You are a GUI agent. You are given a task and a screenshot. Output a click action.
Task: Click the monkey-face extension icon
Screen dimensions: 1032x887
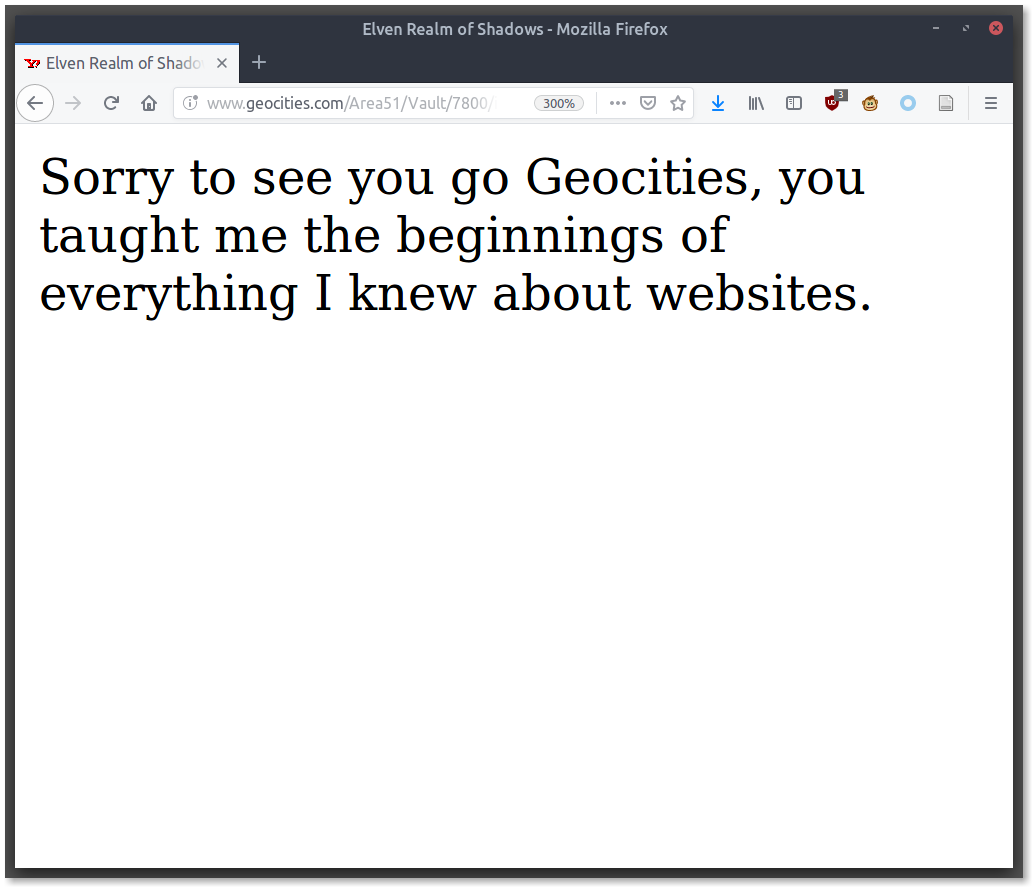coord(870,103)
